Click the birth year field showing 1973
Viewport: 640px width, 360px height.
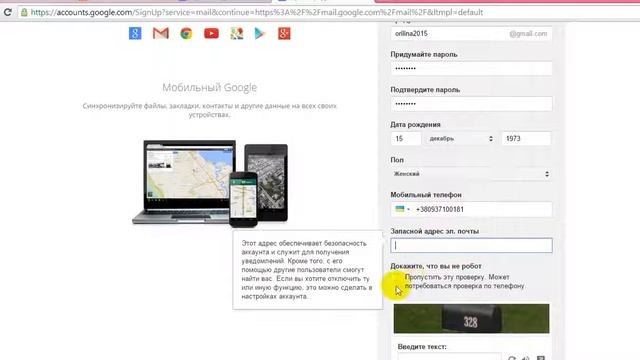(x=526, y=139)
